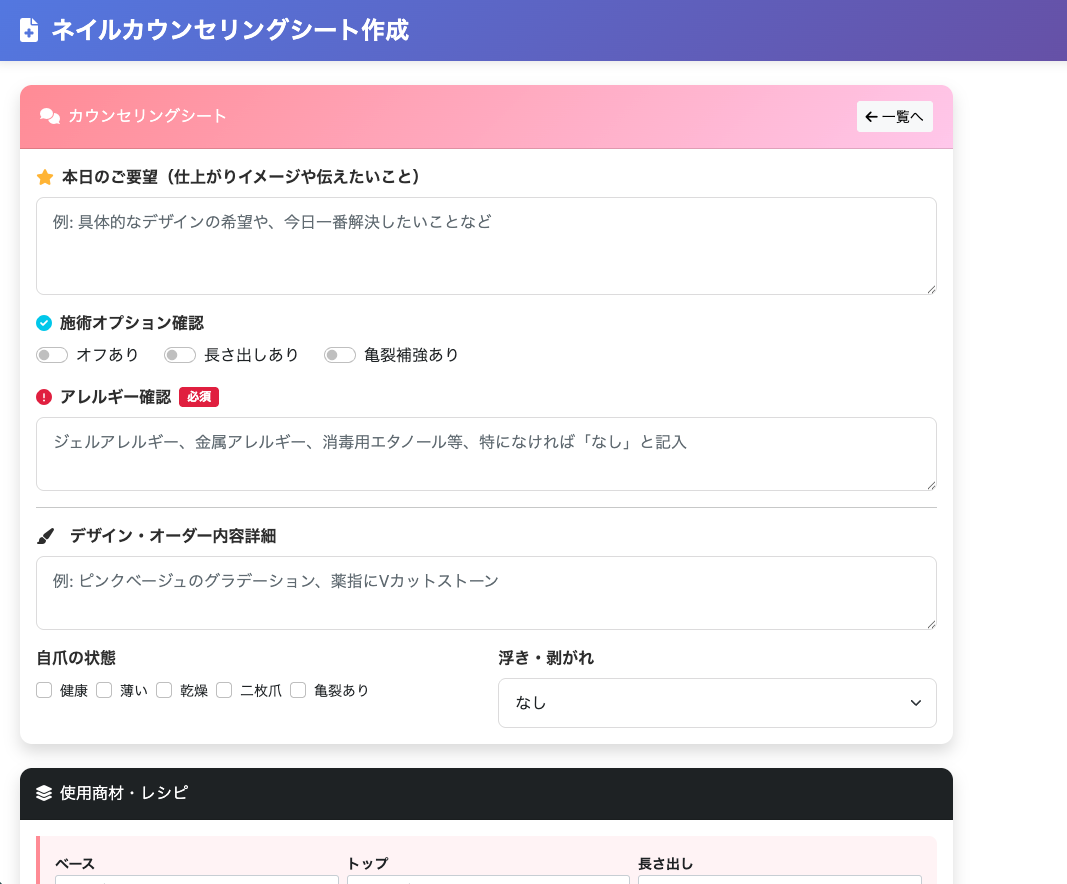The width and height of the screenshot is (1067, 884).
Task: Click the layers icon beside 使用商材・レシピ
Action: (x=43, y=793)
